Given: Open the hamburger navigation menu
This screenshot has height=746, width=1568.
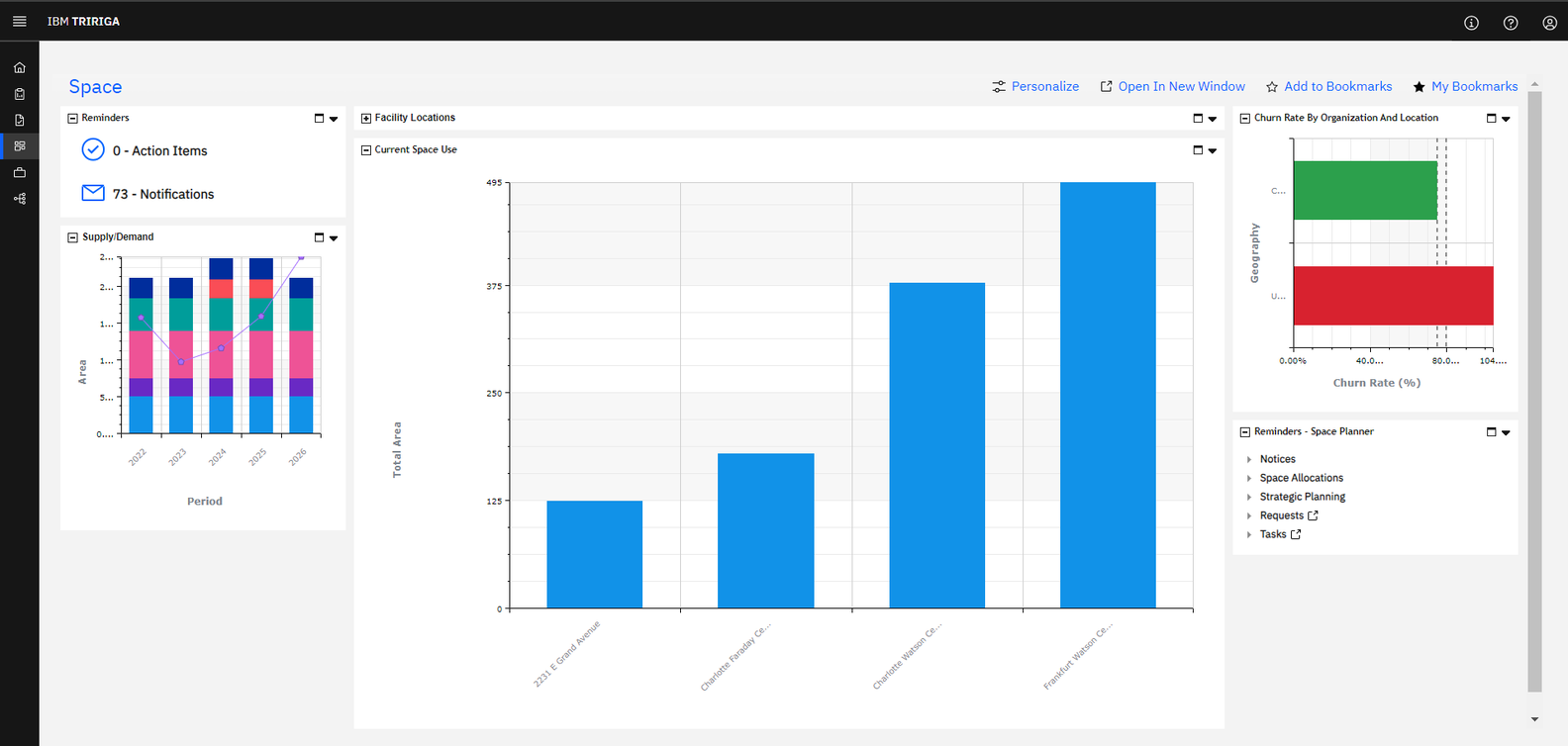Looking at the screenshot, I should coord(19,21).
